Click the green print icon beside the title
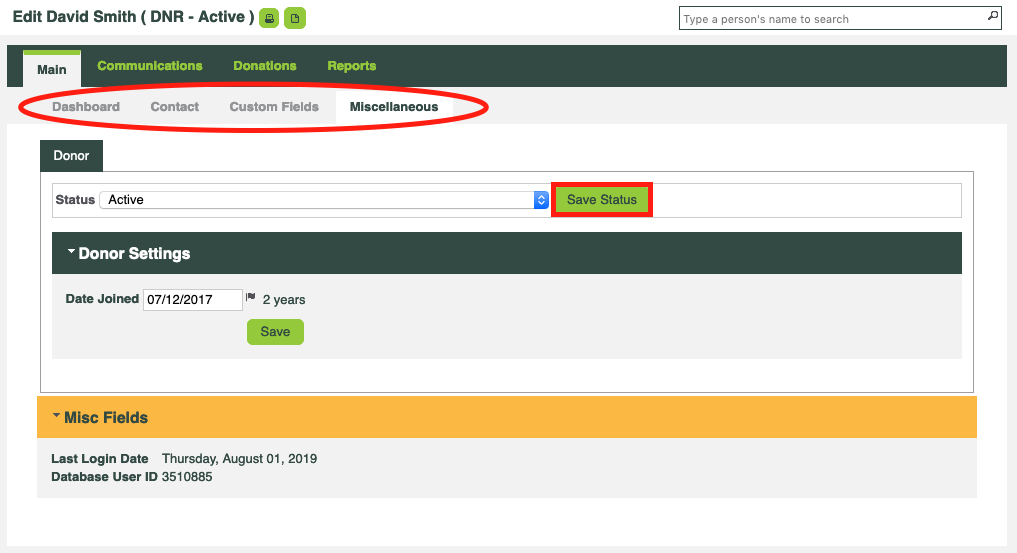Image resolution: width=1017 pixels, height=553 pixels. pos(269,18)
